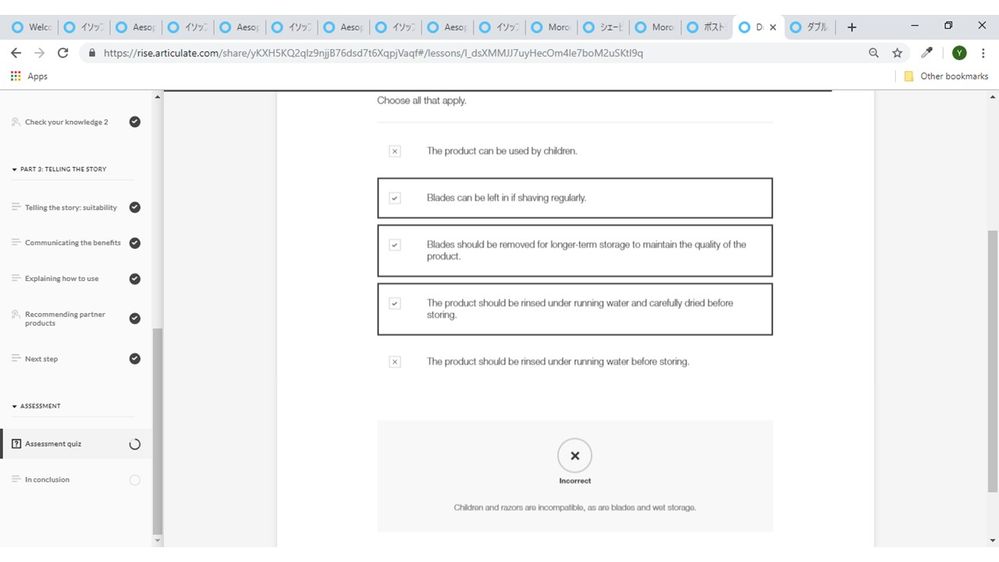Go back using the browser back arrow

(x=16, y=53)
